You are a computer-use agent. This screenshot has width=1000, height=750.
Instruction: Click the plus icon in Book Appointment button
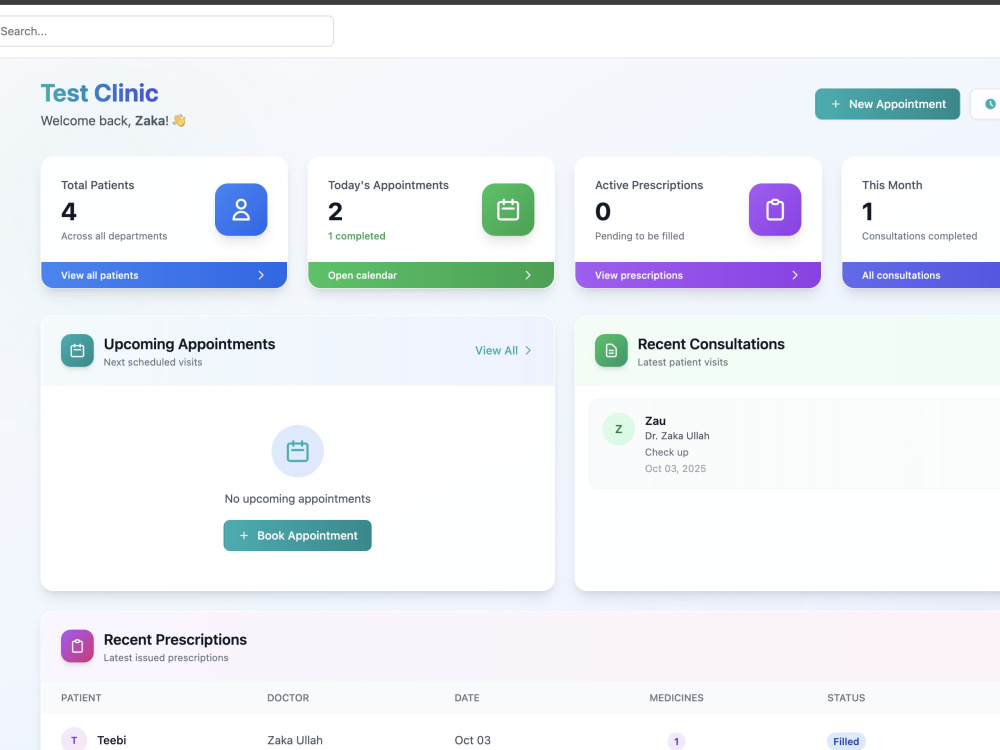(244, 536)
